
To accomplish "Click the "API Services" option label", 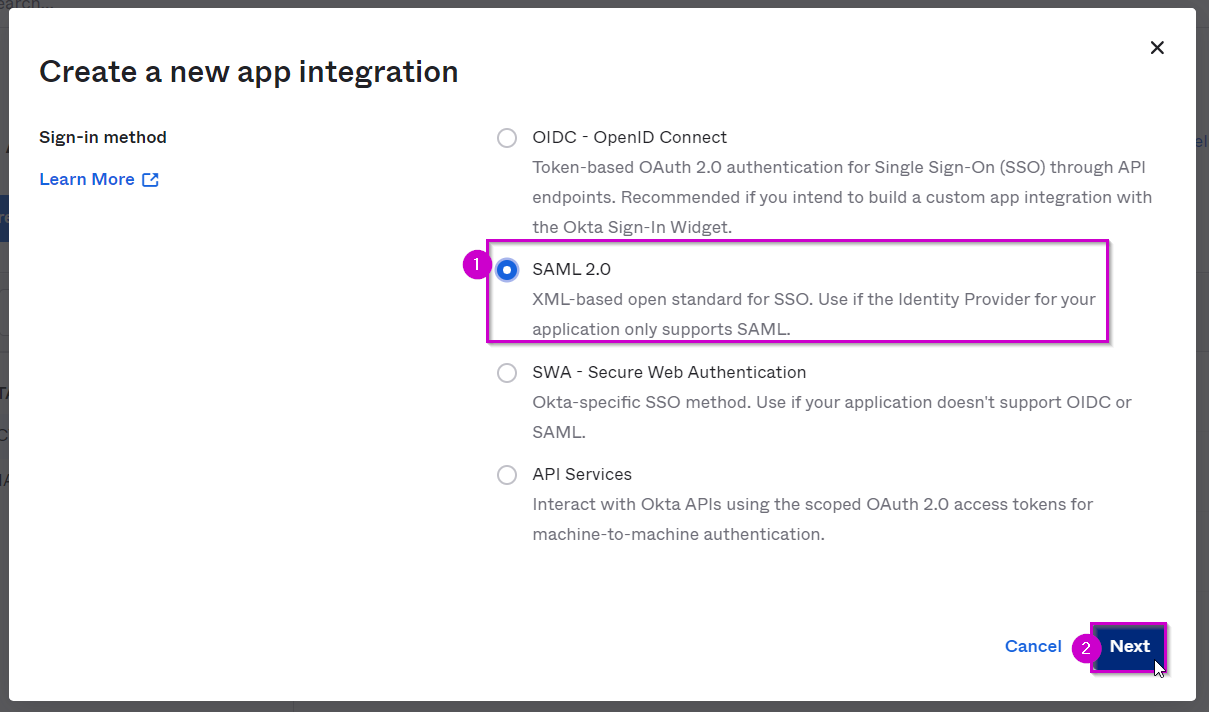I will point(582,474).
